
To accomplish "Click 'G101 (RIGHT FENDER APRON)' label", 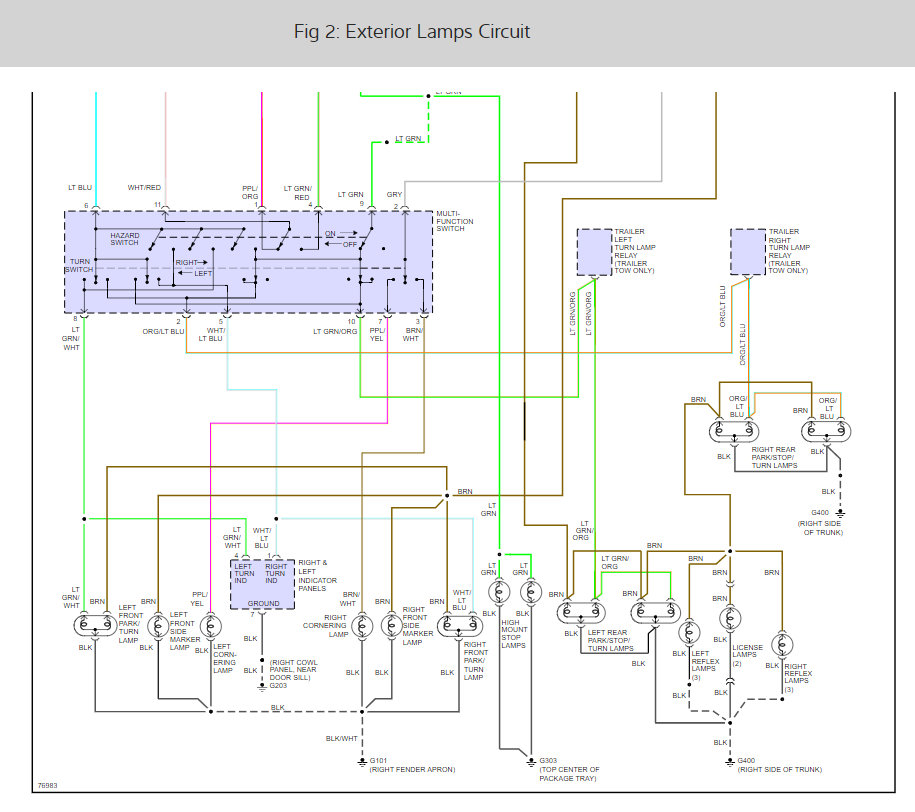I will point(413,765).
